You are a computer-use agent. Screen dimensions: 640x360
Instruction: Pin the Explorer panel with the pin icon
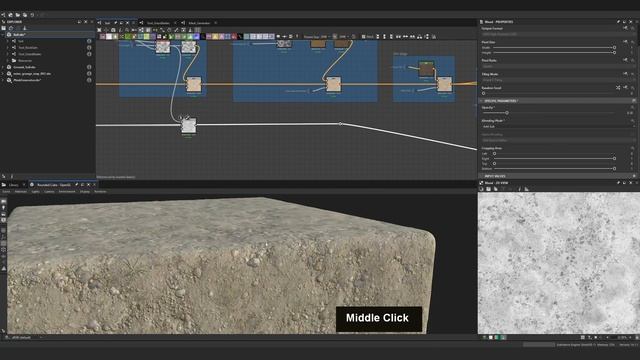80,22
